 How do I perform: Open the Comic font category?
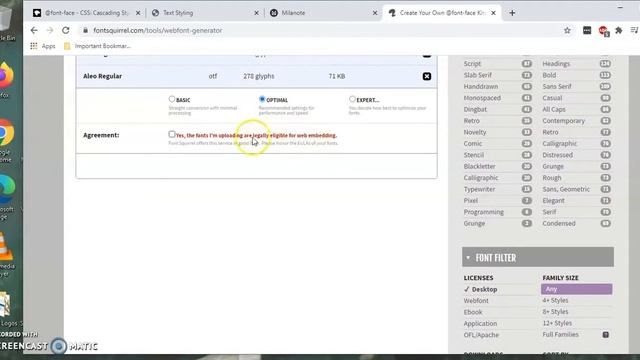click(x=473, y=144)
